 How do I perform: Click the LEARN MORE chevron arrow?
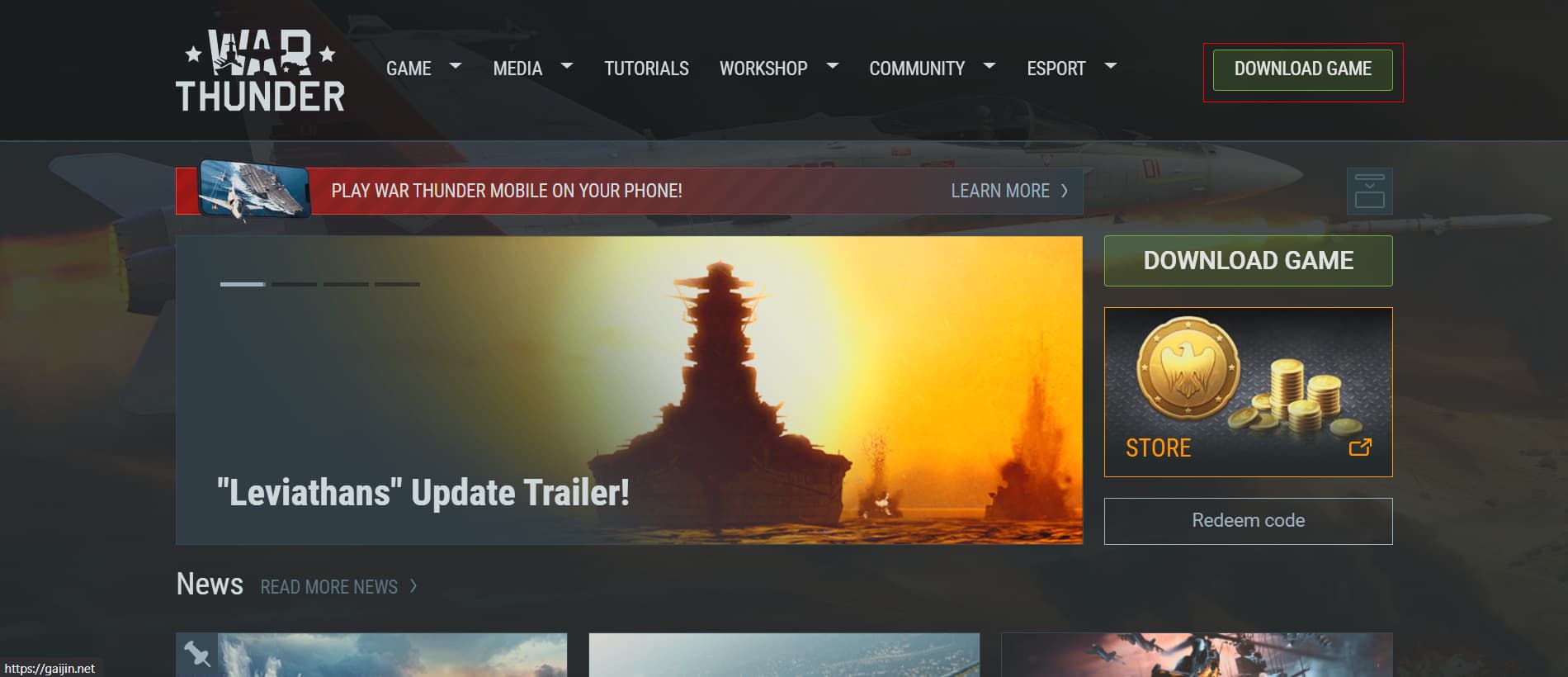[1065, 191]
